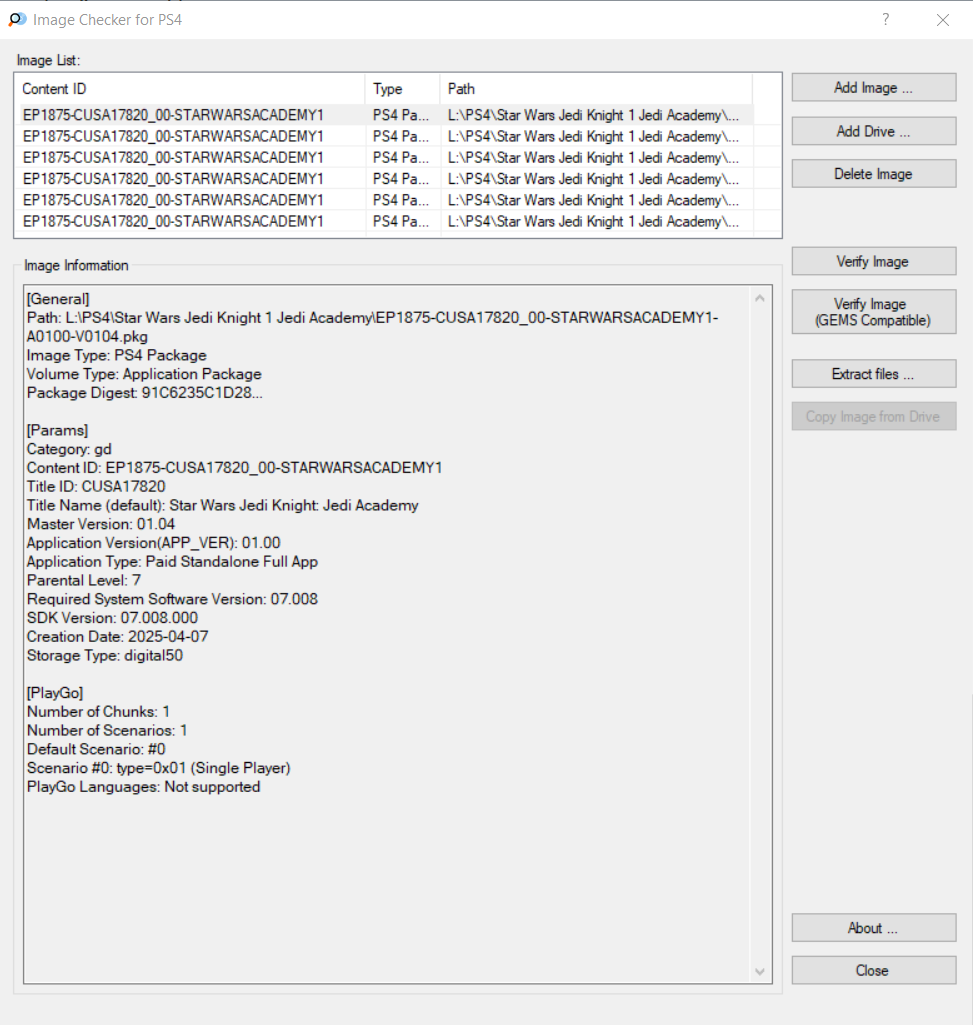Click the 'Number of Scenarios: 1' line

point(107,731)
